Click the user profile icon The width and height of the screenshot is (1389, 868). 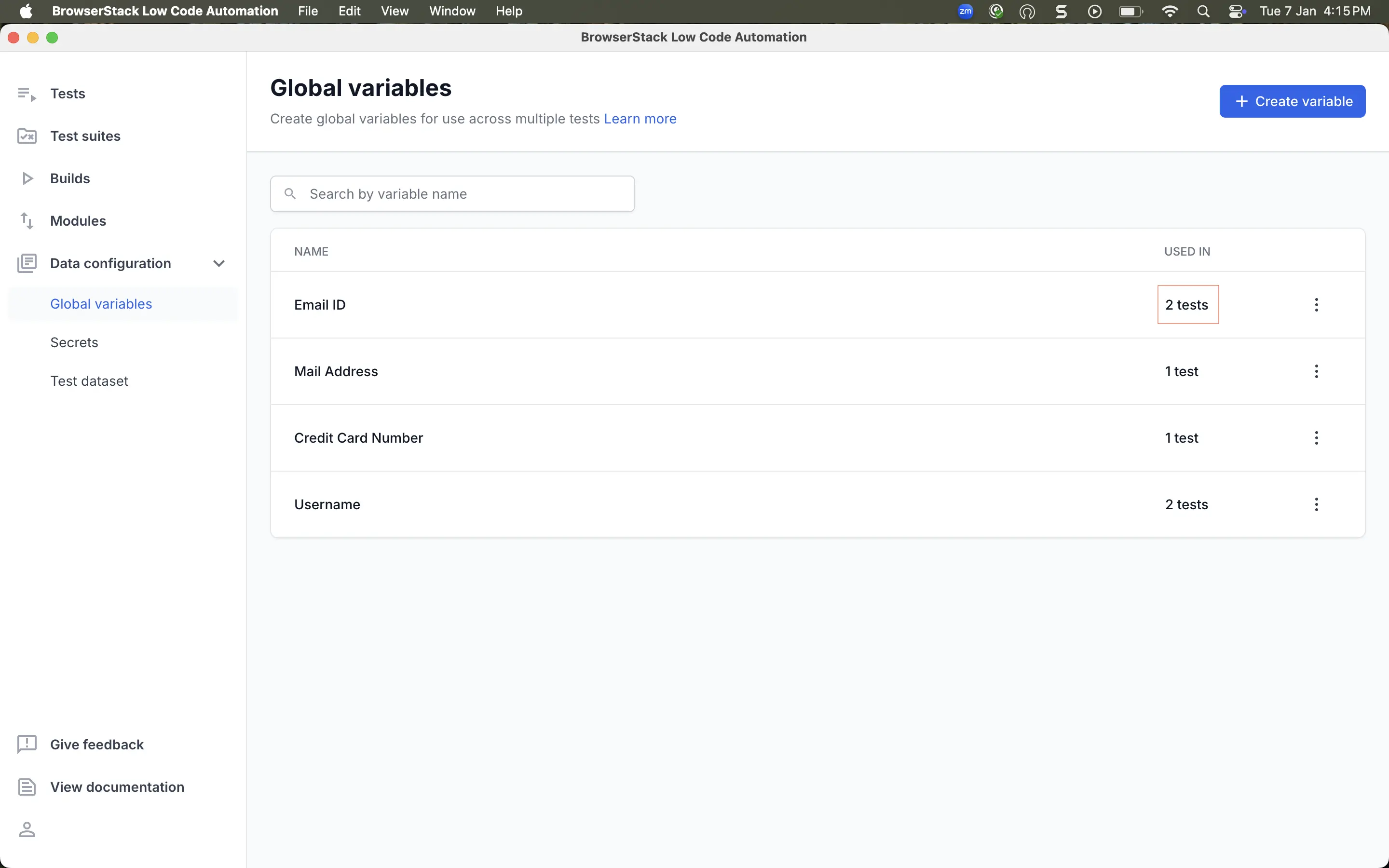27,829
